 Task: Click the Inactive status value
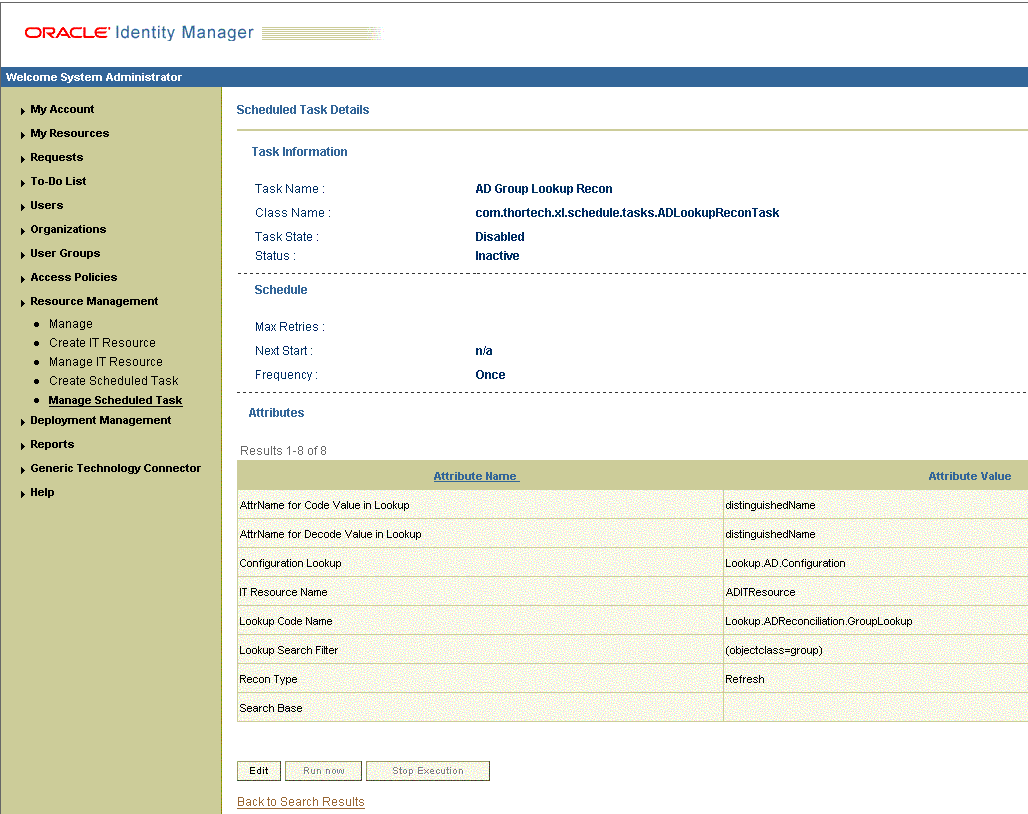497,256
